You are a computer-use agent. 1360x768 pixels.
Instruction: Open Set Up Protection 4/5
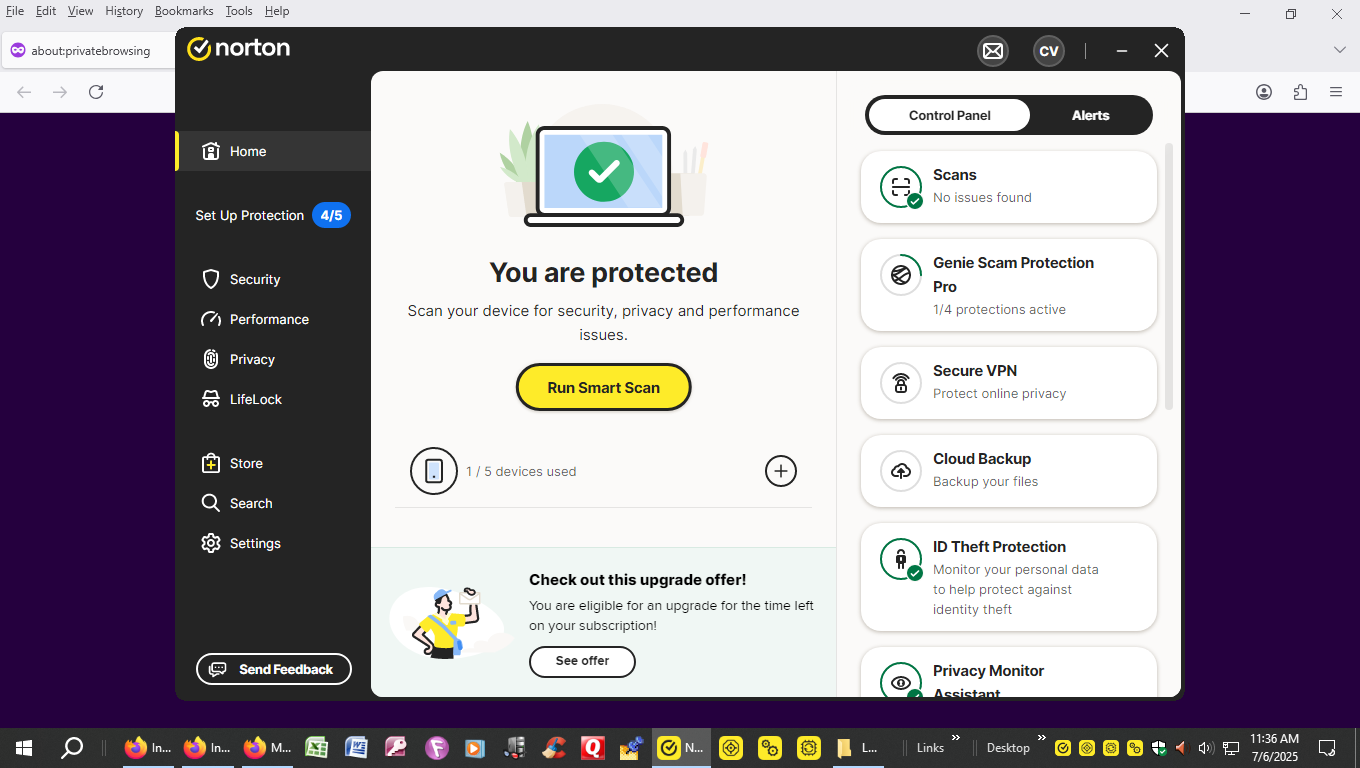[273, 215]
